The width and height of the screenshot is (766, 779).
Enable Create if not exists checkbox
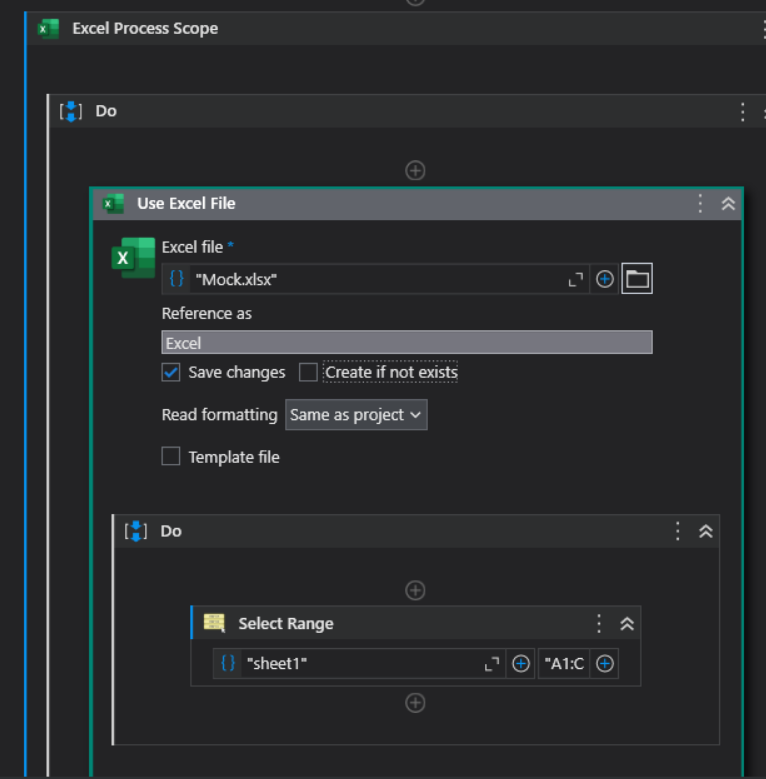coord(308,372)
